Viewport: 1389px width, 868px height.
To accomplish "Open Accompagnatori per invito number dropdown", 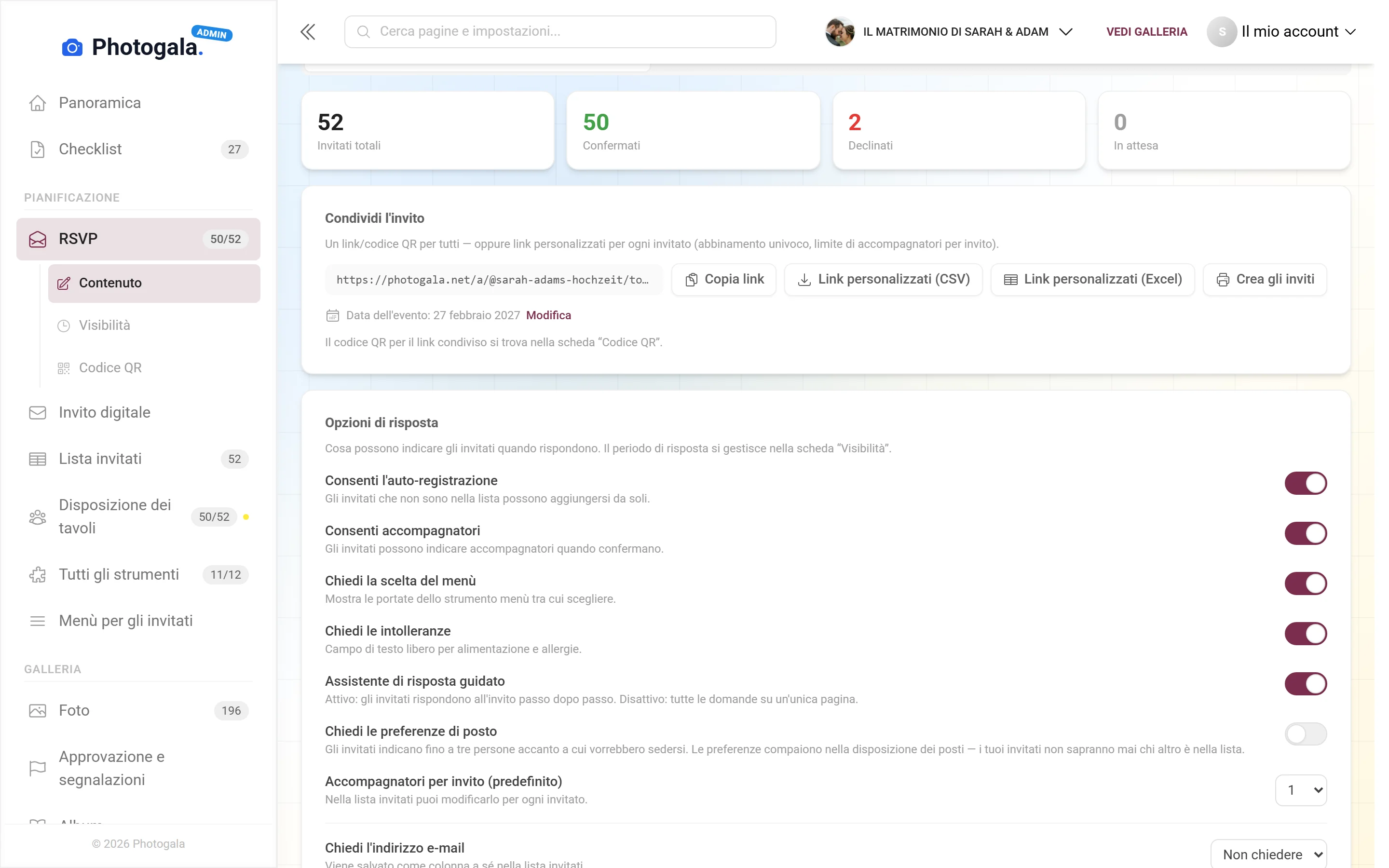I will (x=1301, y=790).
